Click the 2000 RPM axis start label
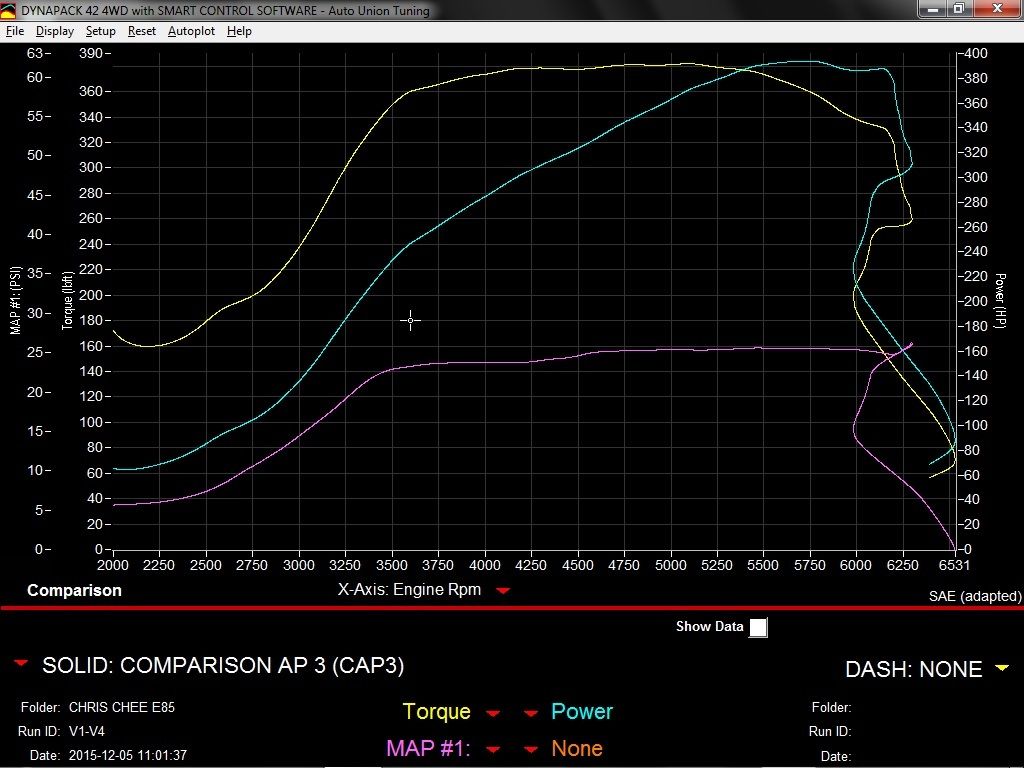 (x=112, y=565)
